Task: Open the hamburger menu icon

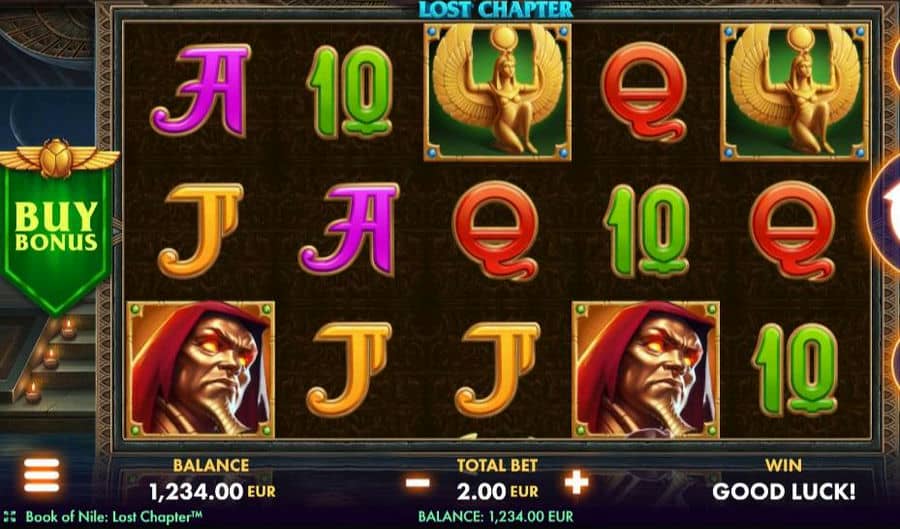Action: pos(41,475)
